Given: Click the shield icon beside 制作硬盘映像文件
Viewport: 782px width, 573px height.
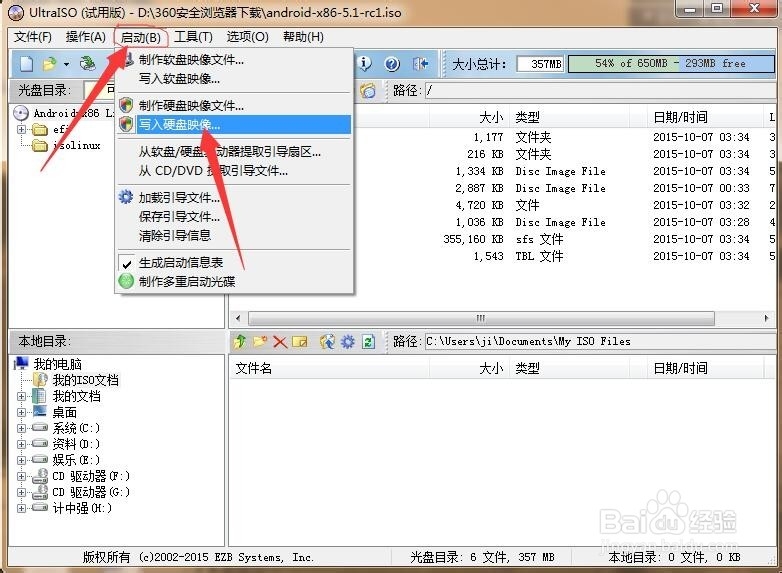Looking at the screenshot, I should (x=126, y=105).
